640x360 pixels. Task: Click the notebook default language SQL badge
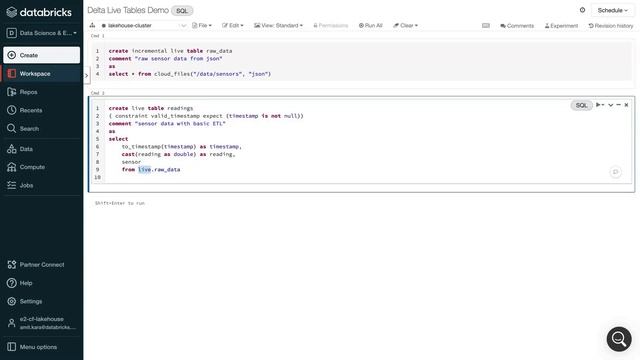(182, 11)
